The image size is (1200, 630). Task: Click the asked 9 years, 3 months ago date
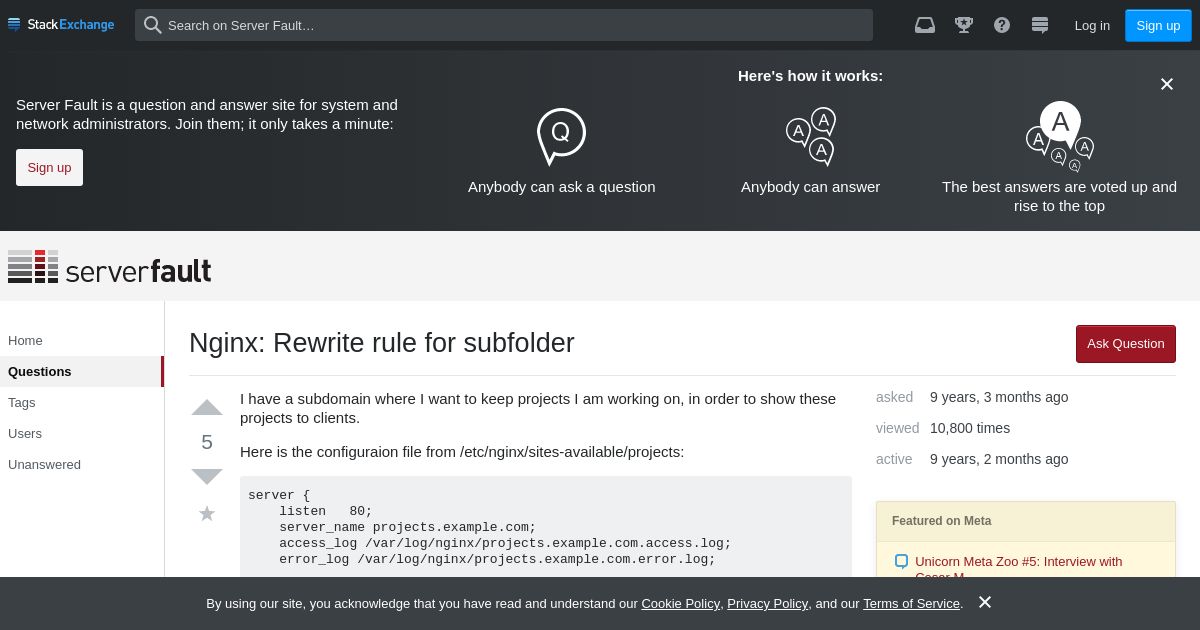coord(999,397)
